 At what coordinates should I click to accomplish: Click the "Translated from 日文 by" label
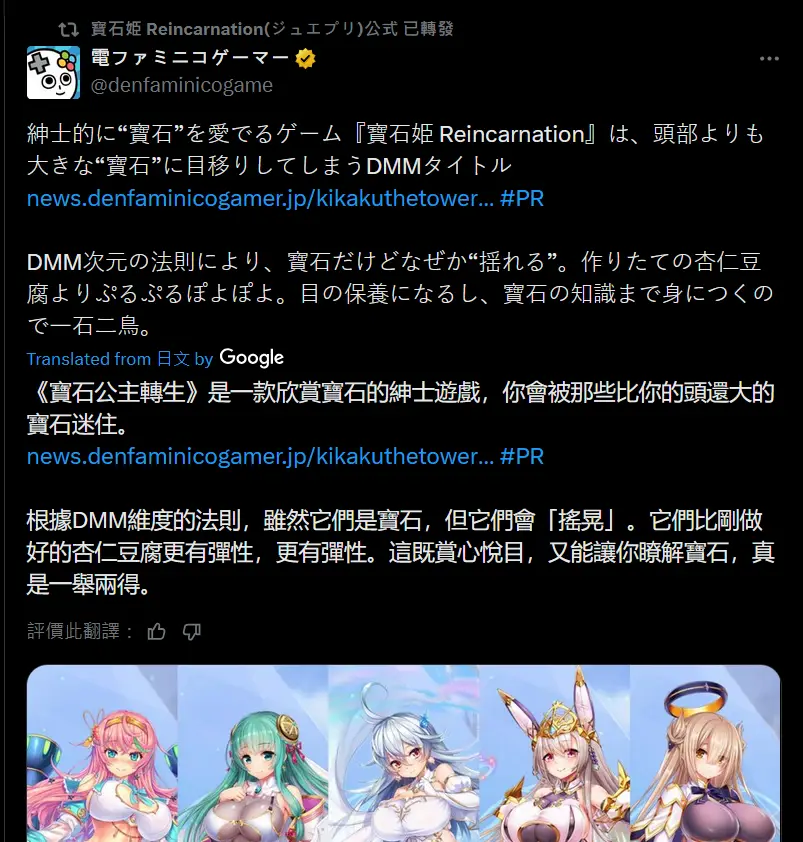click(120, 359)
